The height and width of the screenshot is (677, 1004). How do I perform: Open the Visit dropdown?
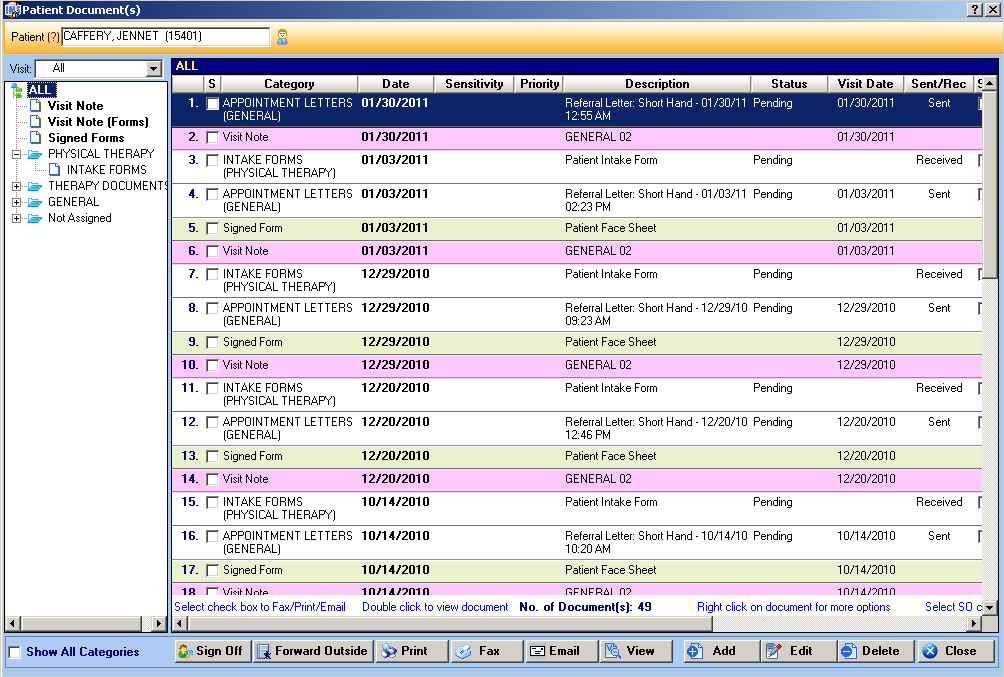coord(153,69)
